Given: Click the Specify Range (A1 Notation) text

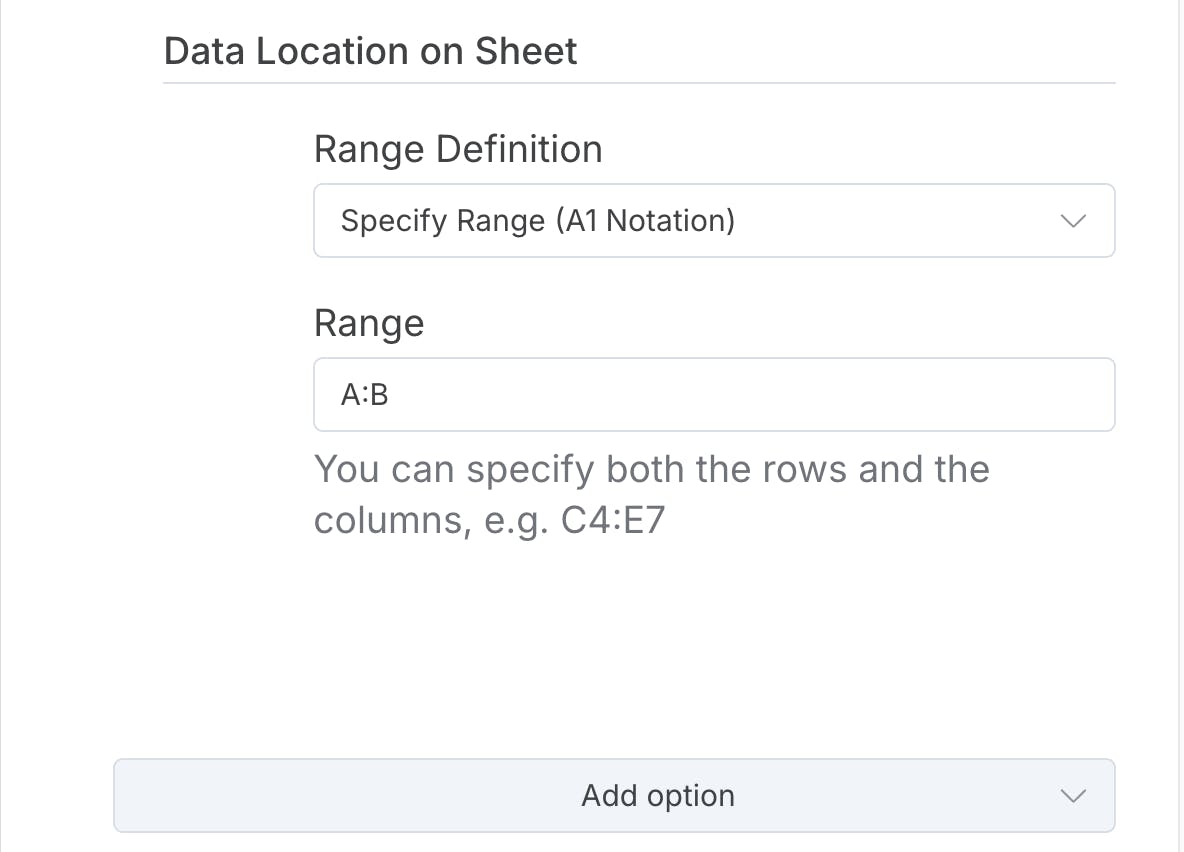Looking at the screenshot, I should click(537, 221).
